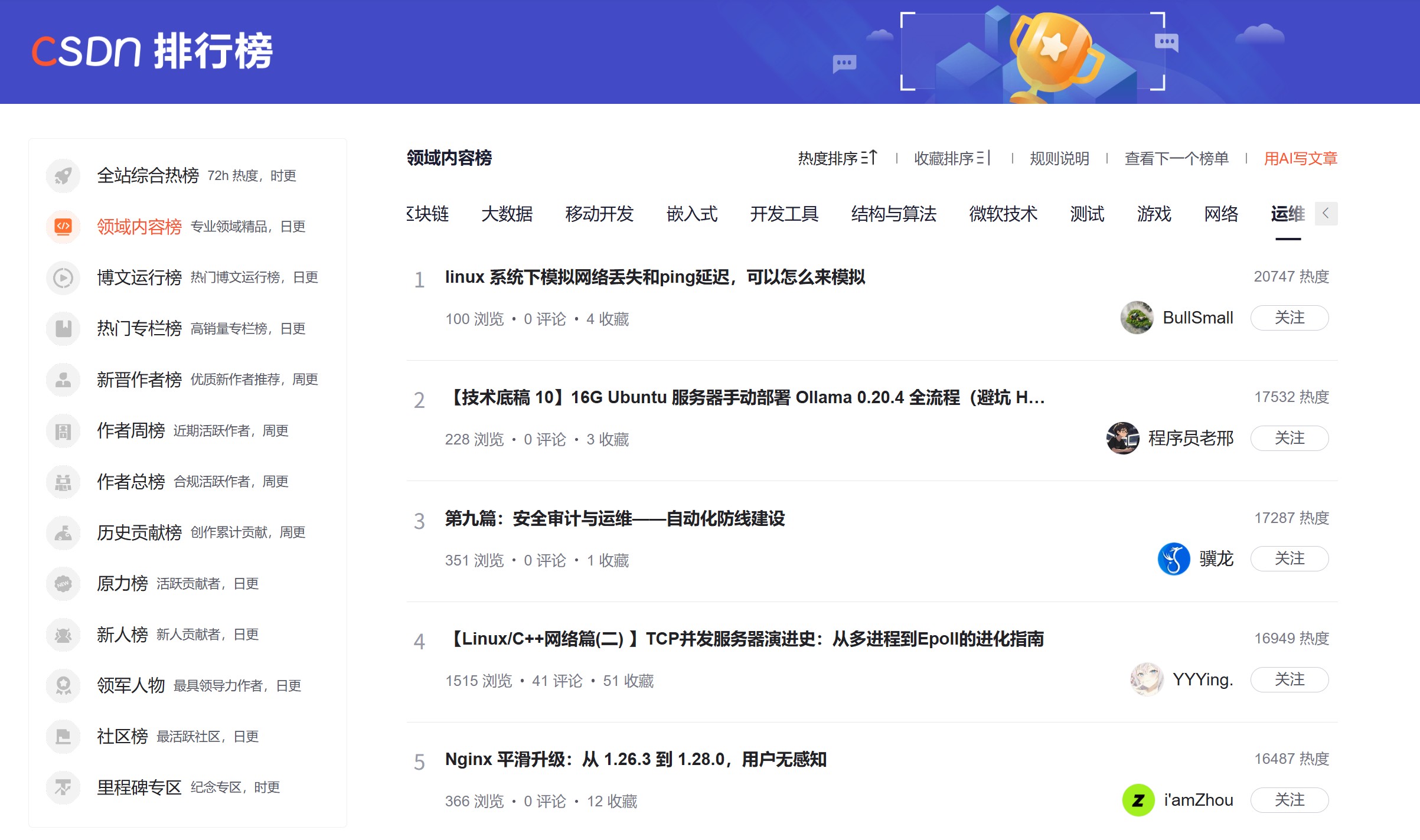This screenshot has height=840, width=1420.
Task: Click the calendar icon for 作者周榜
Action: coord(63,430)
